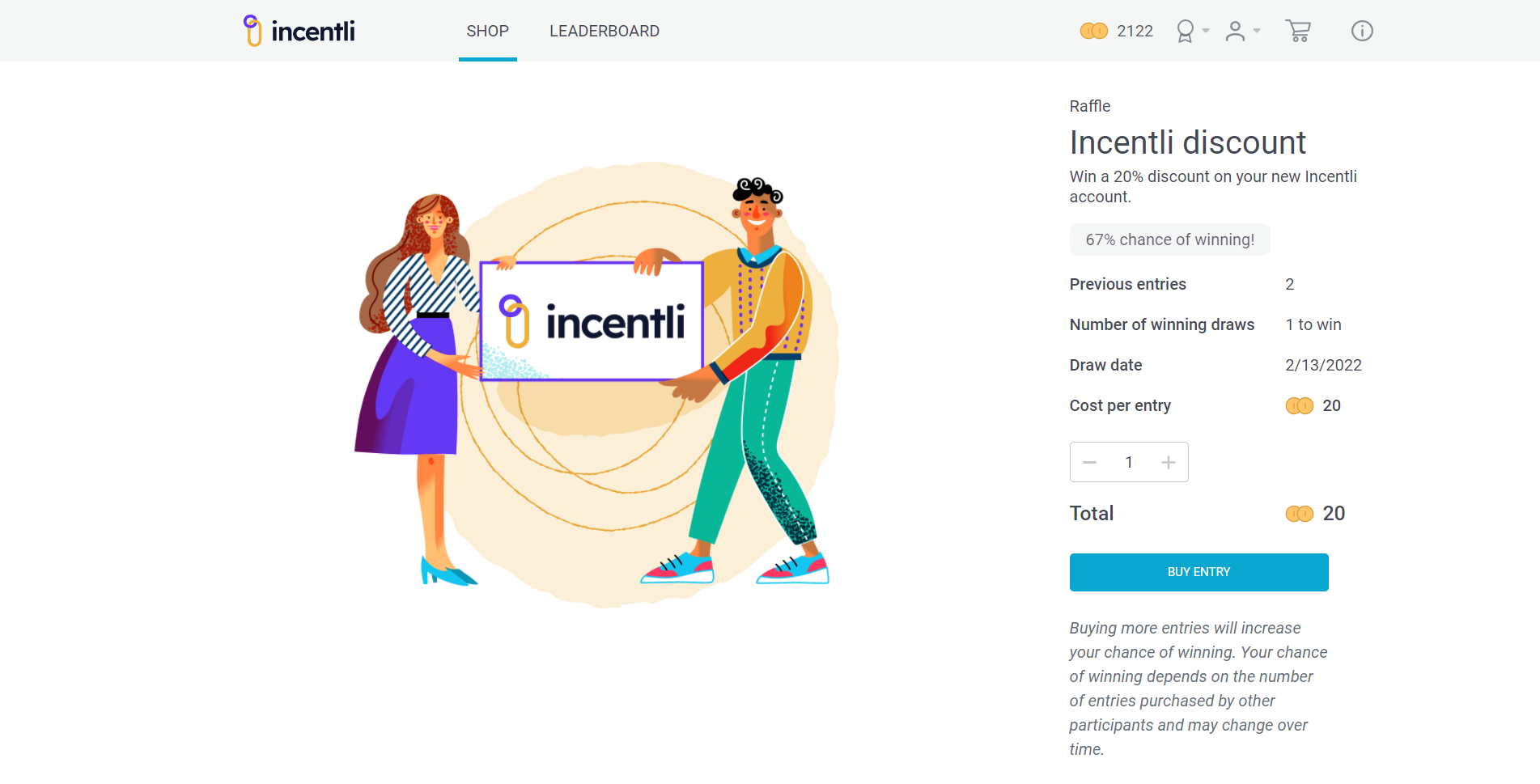Click the '1 to win' value
1540x784 pixels.
pyautogui.click(x=1313, y=324)
